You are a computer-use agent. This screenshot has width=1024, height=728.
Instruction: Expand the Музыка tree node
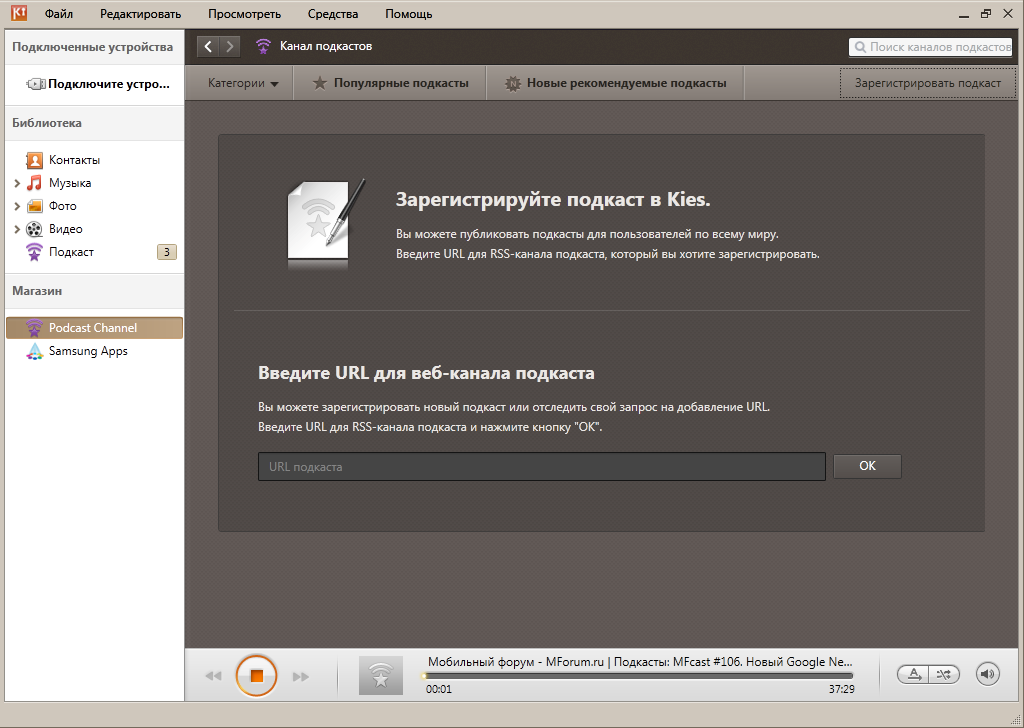click(17, 183)
